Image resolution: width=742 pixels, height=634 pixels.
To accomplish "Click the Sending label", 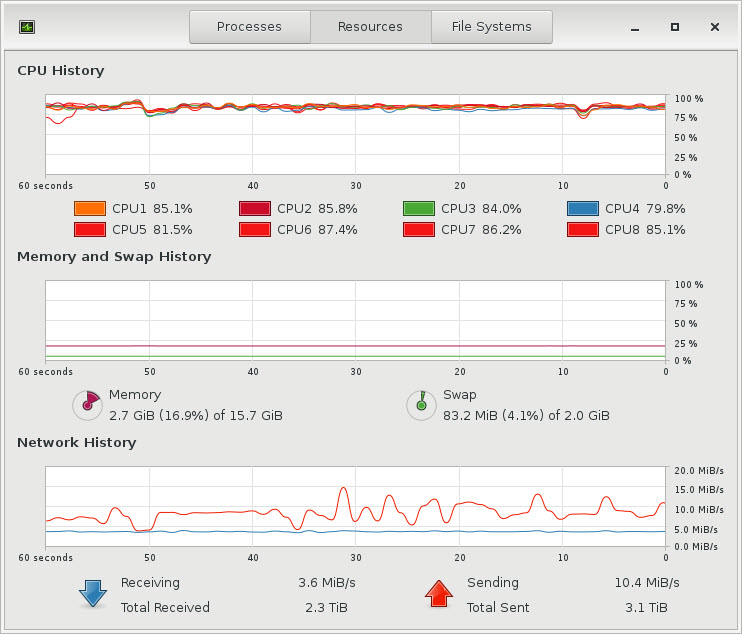I will click(493, 582).
